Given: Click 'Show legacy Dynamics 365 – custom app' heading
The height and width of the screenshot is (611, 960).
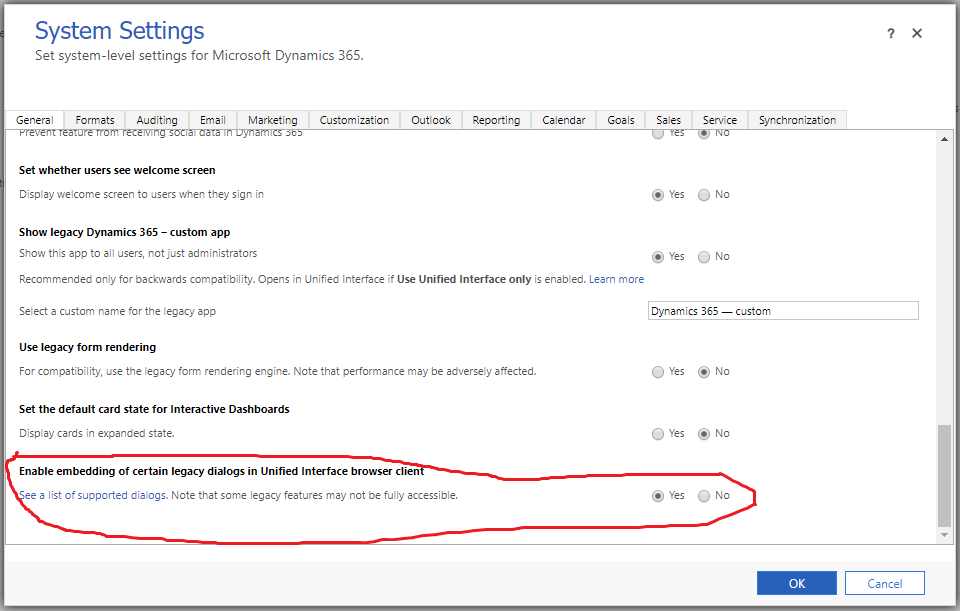Looking at the screenshot, I should (x=124, y=232).
